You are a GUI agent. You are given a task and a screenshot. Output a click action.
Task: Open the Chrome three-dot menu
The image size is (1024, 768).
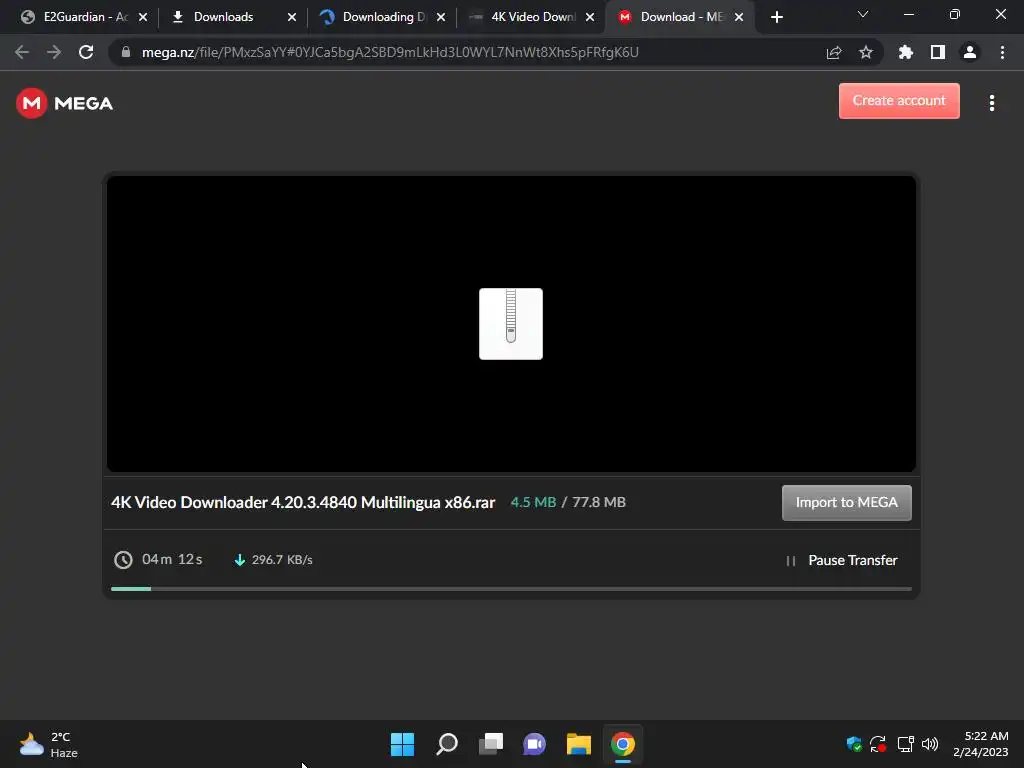coord(1002,52)
